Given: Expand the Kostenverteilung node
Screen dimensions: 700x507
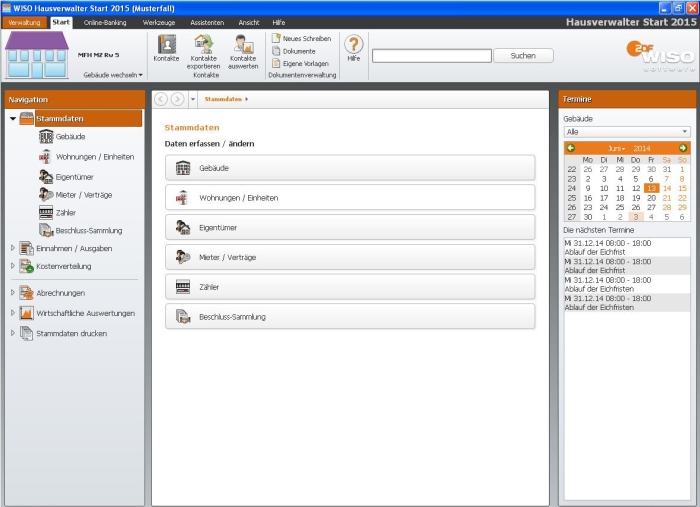Looking at the screenshot, I should (x=12, y=266).
